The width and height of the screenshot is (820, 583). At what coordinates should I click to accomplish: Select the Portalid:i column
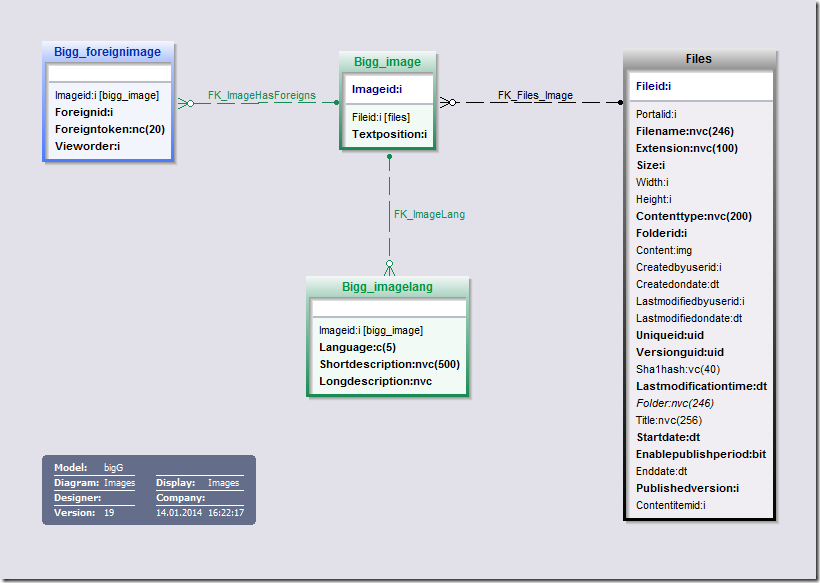coord(656,114)
